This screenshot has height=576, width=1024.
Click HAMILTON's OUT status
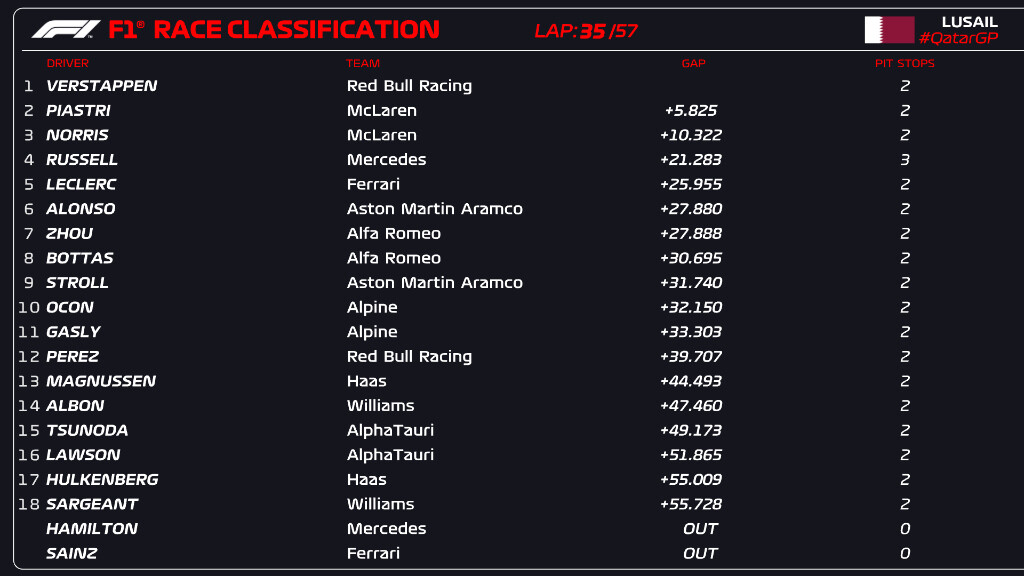(700, 528)
